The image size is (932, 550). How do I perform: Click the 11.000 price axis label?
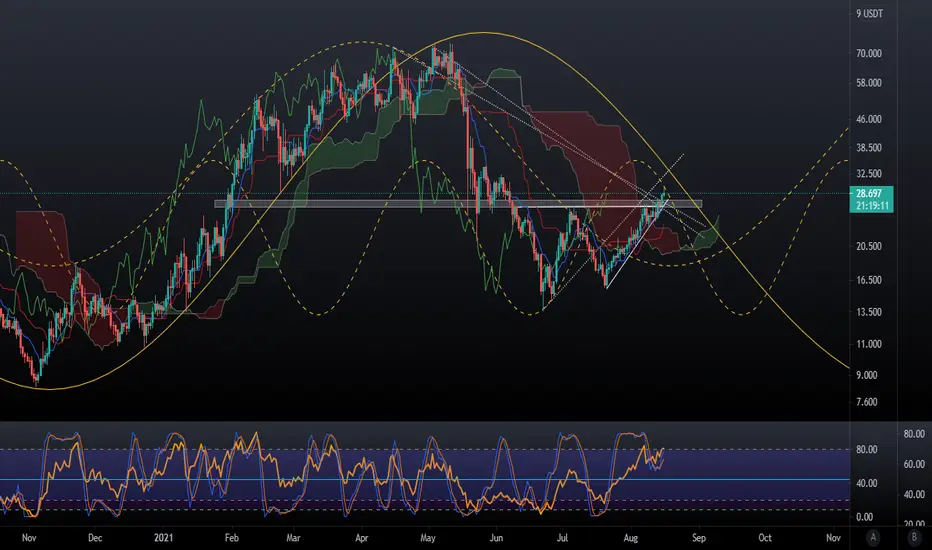[868, 344]
